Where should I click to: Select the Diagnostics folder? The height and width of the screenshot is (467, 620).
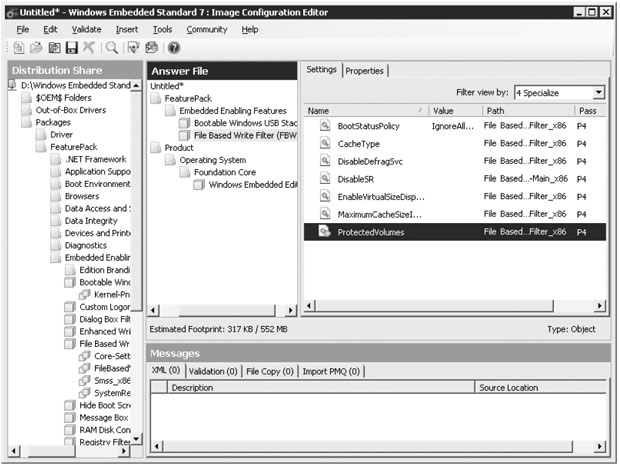85,245
